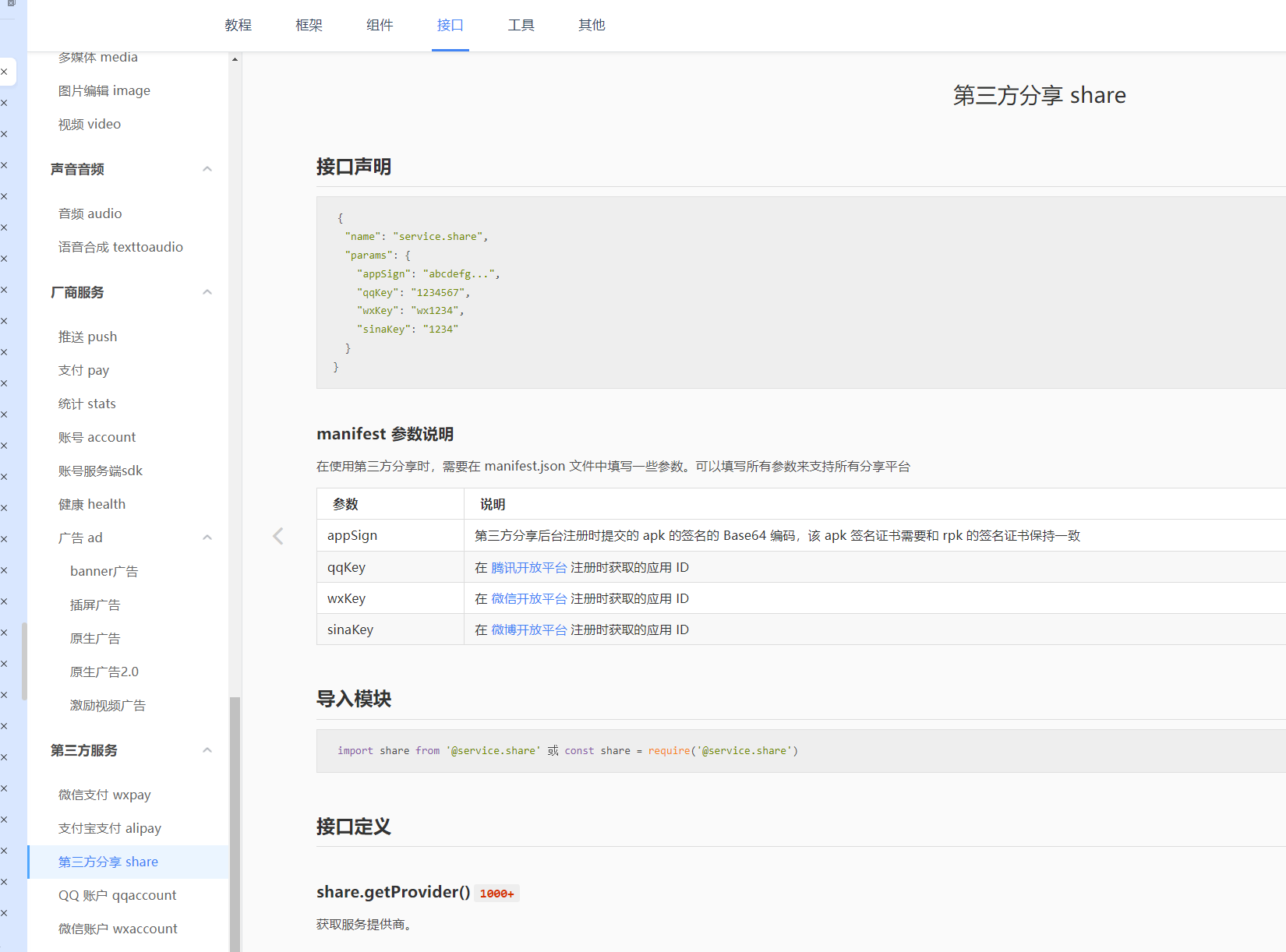Open 语音合成 texttoaudio page
The width and height of the screenshot is (1286, 952).
click(121, 247)
